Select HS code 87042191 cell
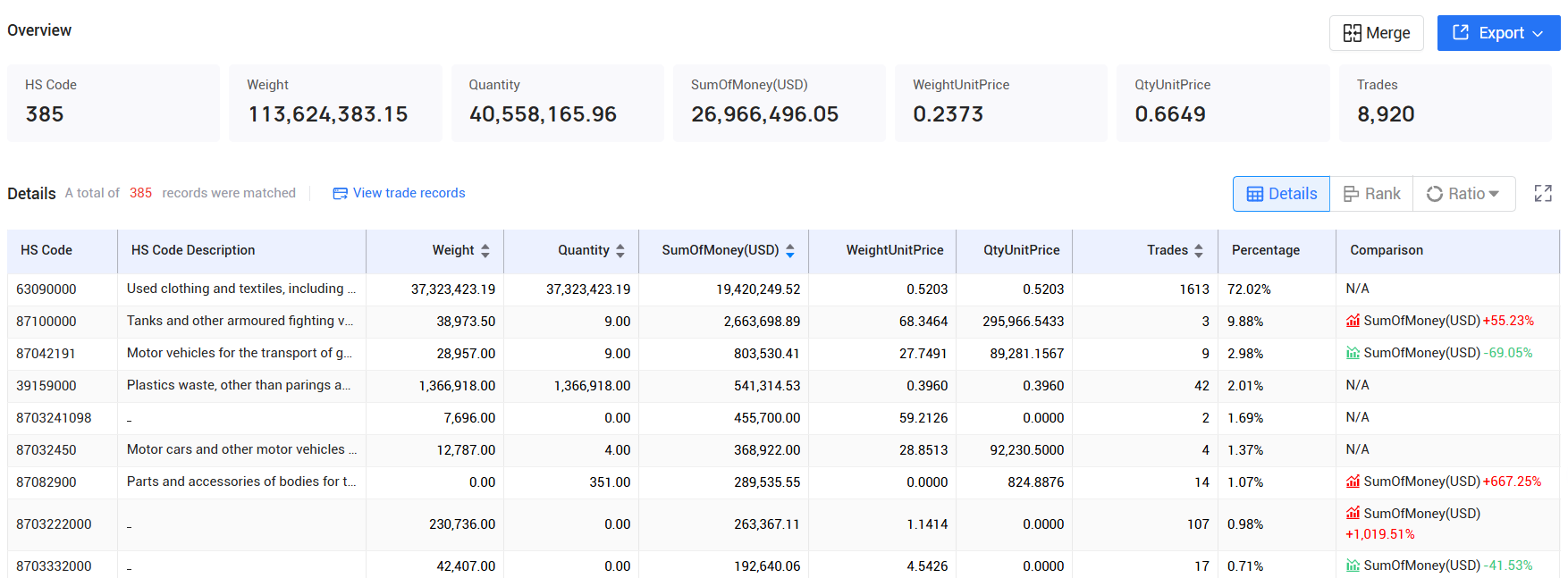The height and width of the screenshot is (578, 1568). [63, 354]
